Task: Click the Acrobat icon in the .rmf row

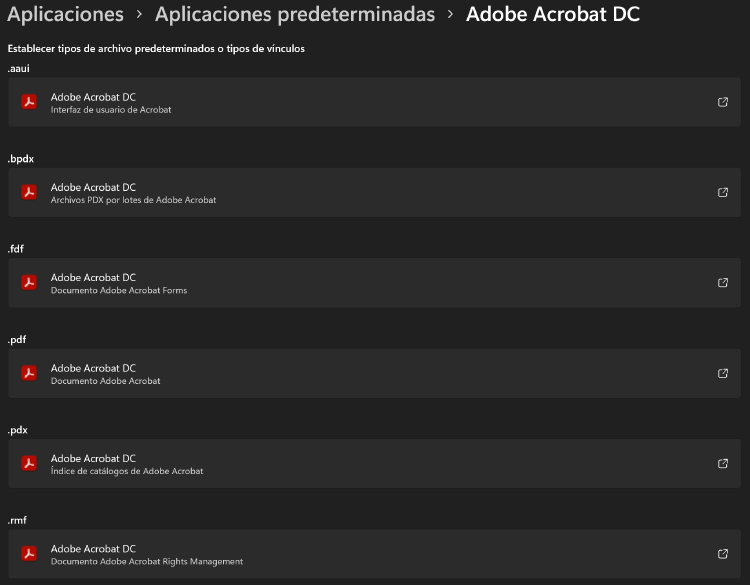Action: point(30,554)
